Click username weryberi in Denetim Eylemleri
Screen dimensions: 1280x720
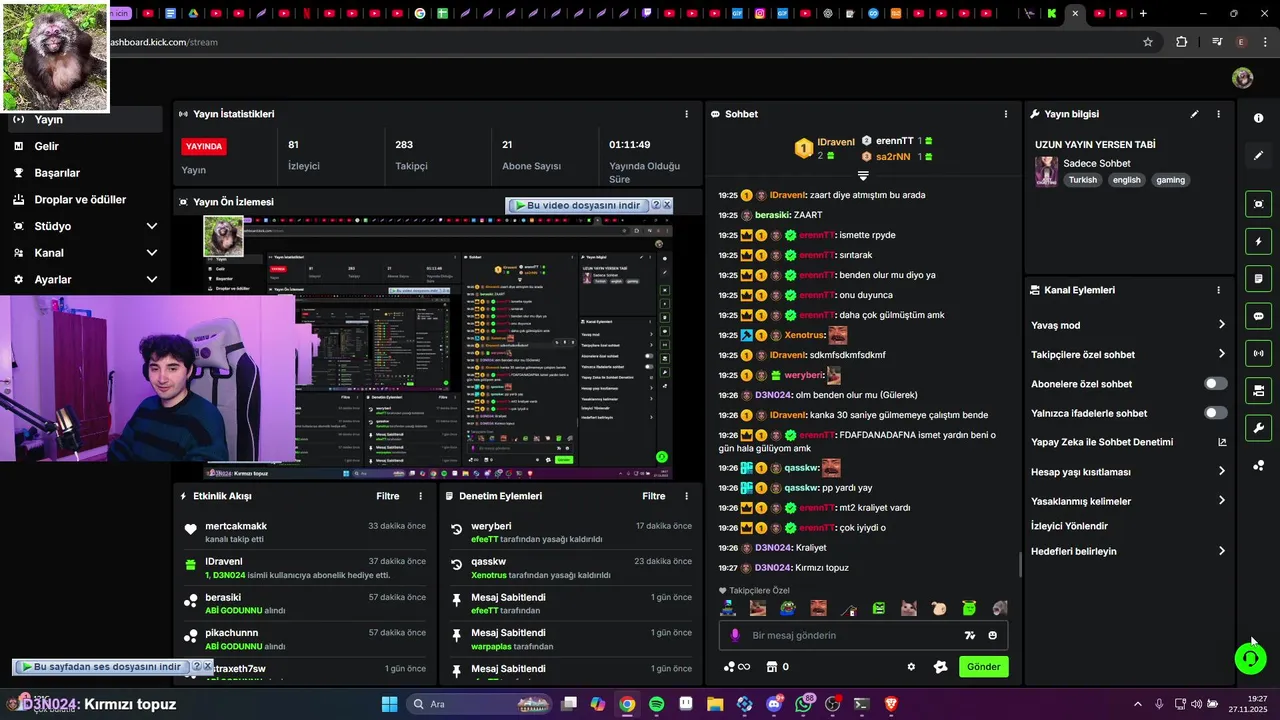(x=491, y=526)
